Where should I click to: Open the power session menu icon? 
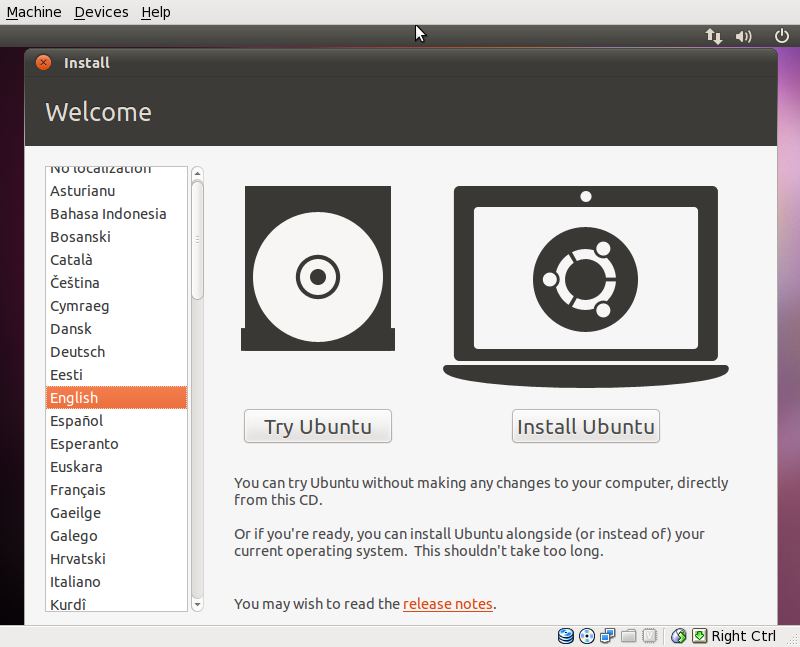click(782, 36)
